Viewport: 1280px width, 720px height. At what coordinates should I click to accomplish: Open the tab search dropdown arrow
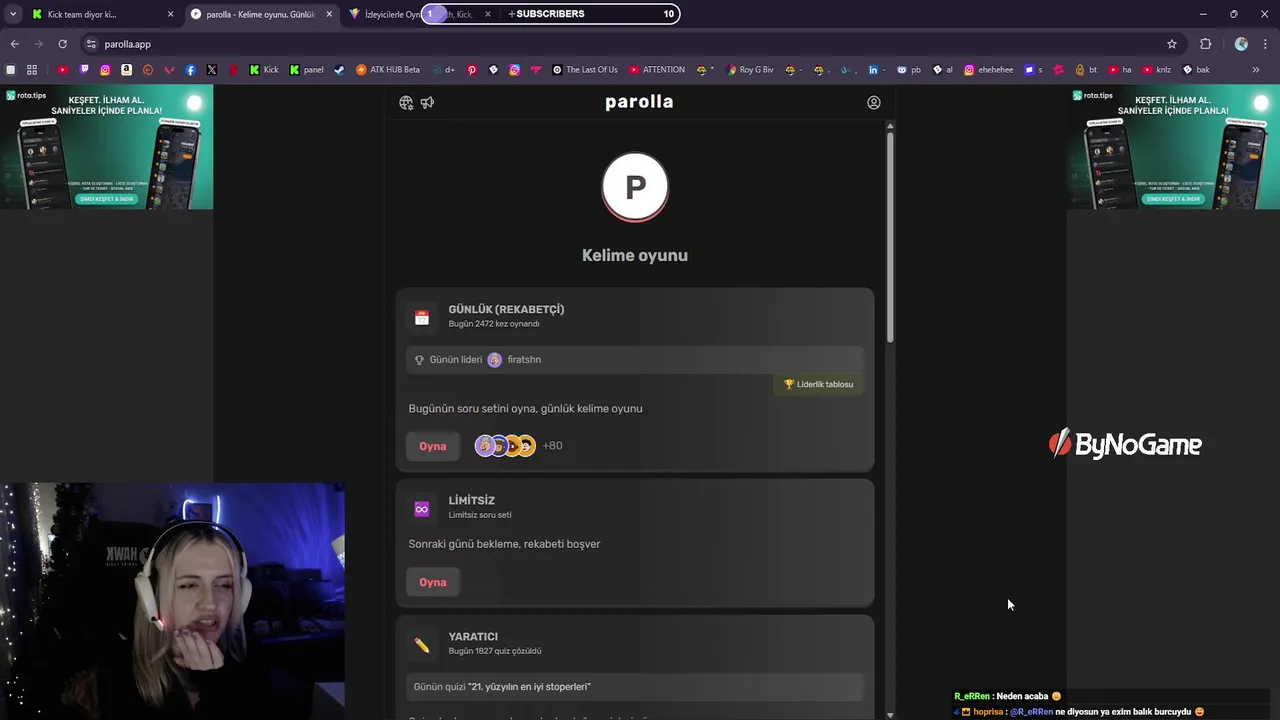coord(12,14)
